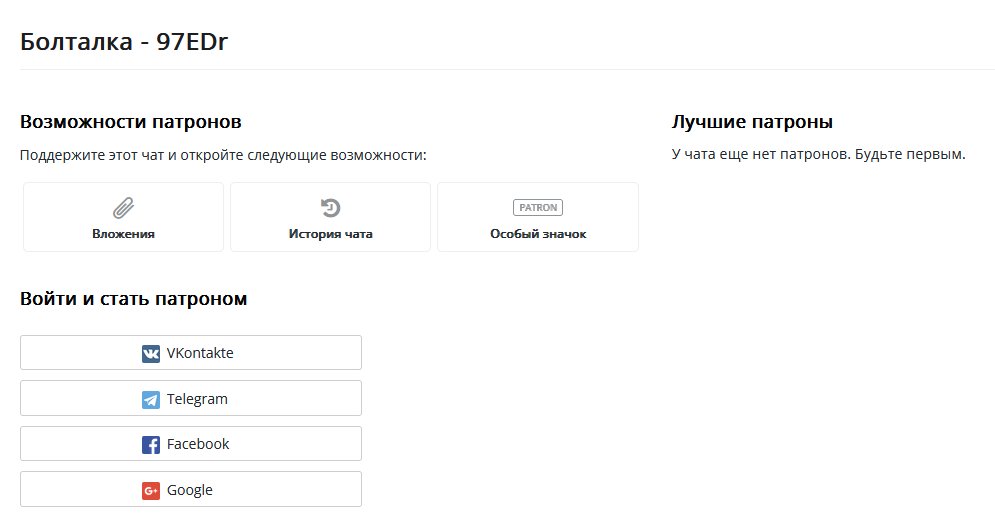This screenshot has height=530, width=995.
Task: Click the paperclip attachments icon
Action: 123,208
